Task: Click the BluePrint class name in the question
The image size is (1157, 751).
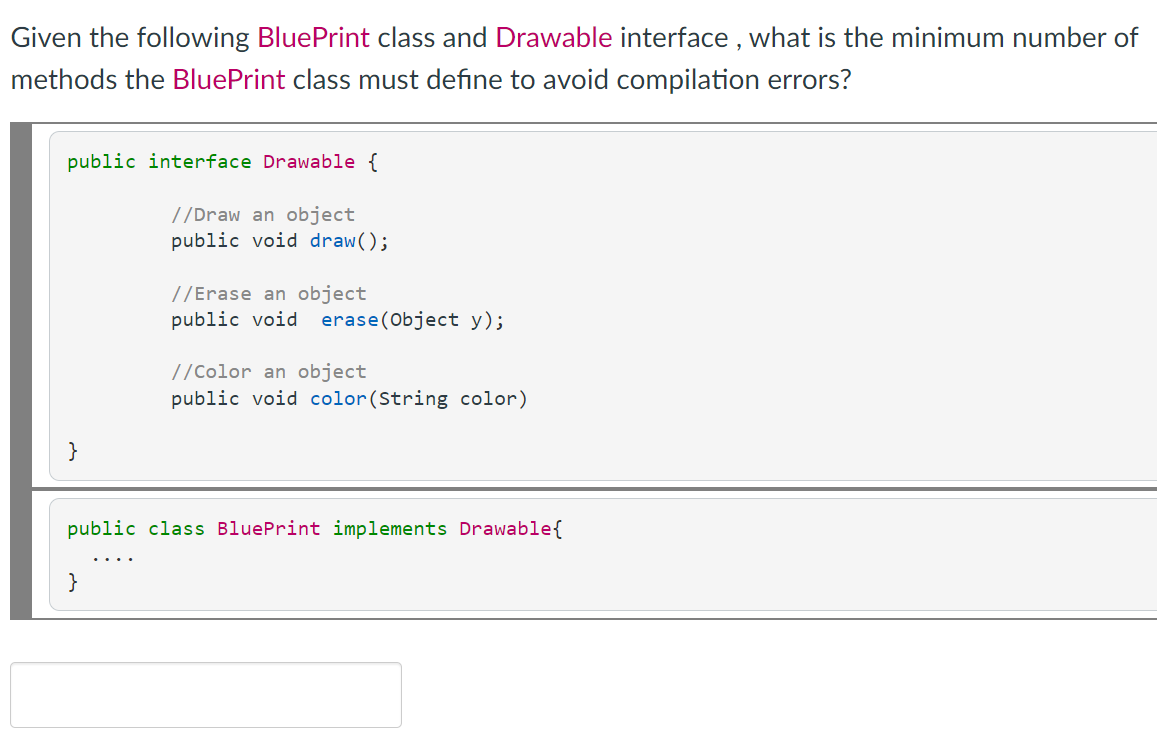Action: click(315, 37)
